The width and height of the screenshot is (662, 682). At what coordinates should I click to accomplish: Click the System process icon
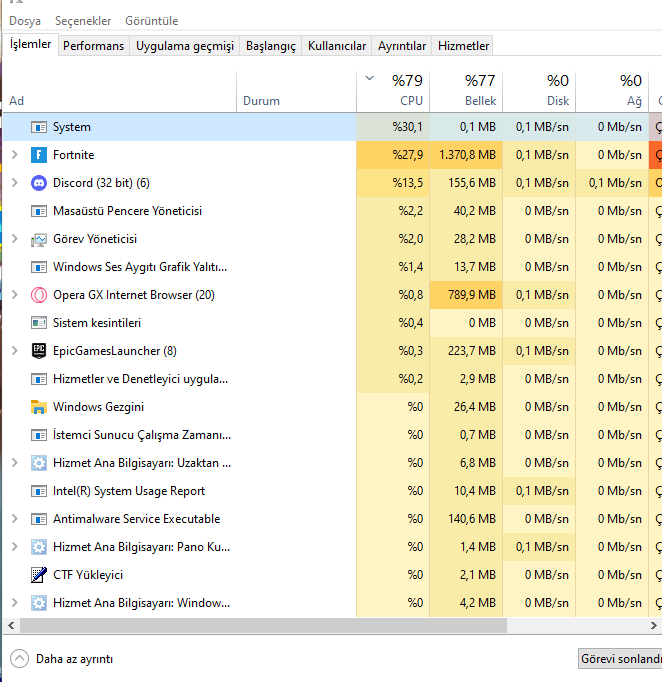point(39,127)
